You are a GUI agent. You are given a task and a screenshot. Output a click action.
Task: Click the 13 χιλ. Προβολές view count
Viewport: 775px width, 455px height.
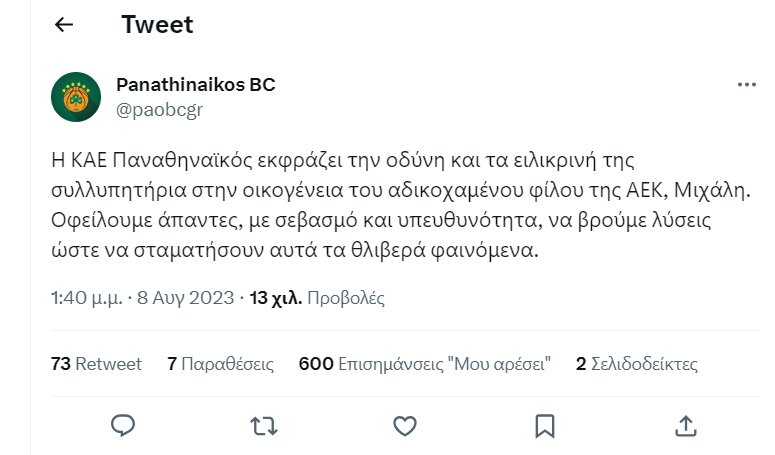[317, 298]
